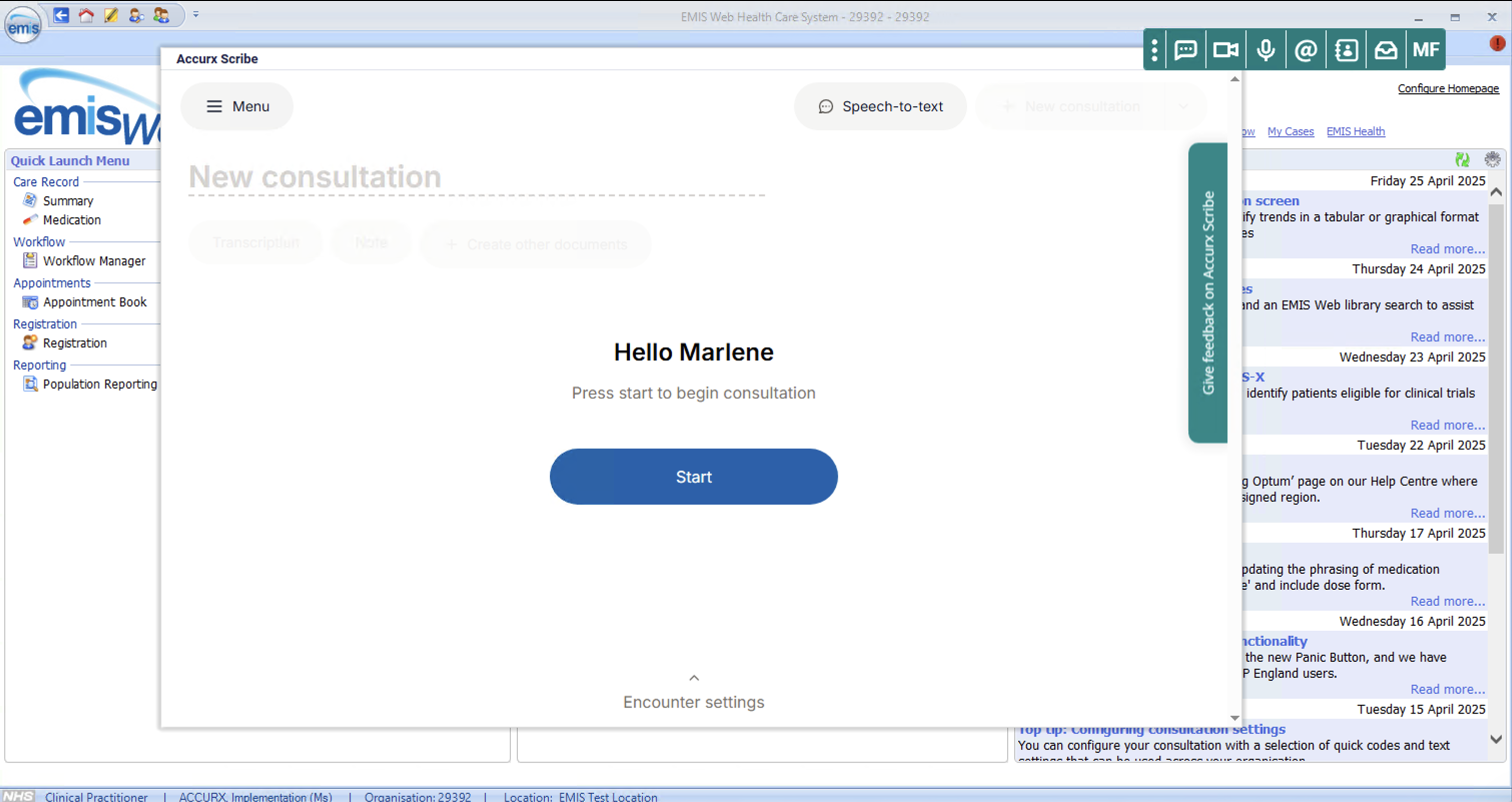Click the EMIS round logo button
Screen dimensions: 1512x802
point(23,25)
